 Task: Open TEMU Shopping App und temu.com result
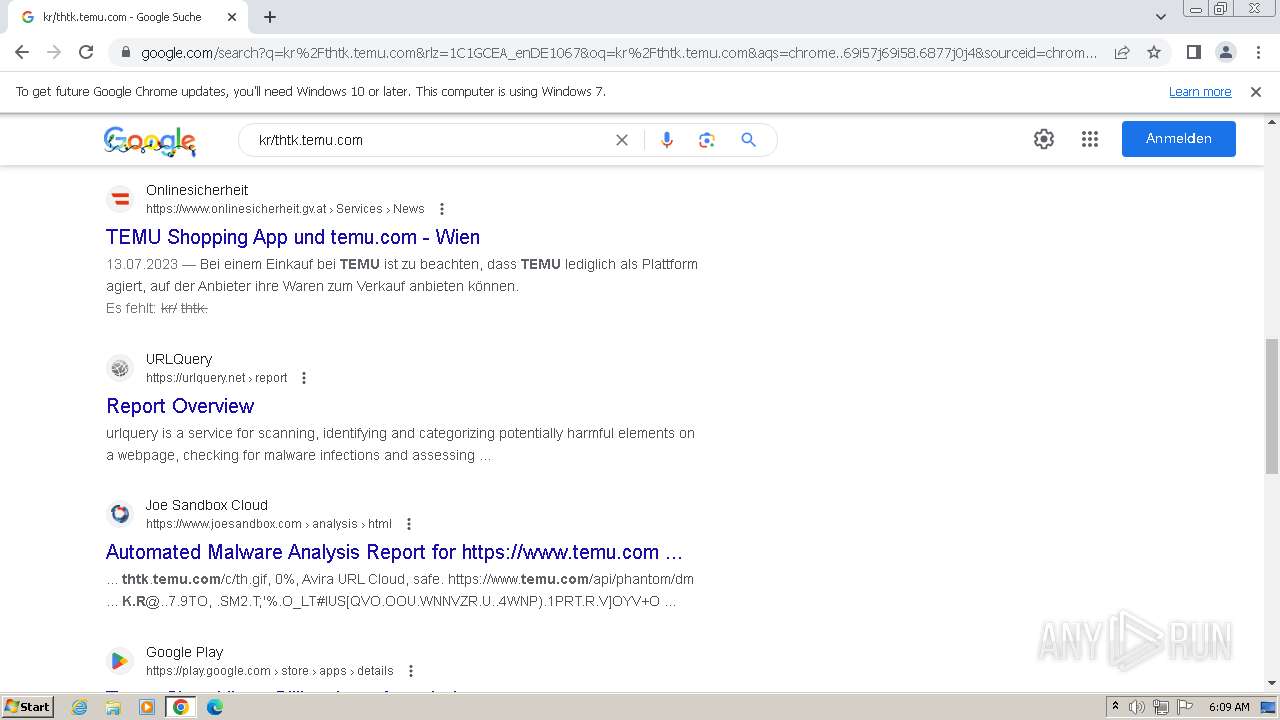click(293, 237)
